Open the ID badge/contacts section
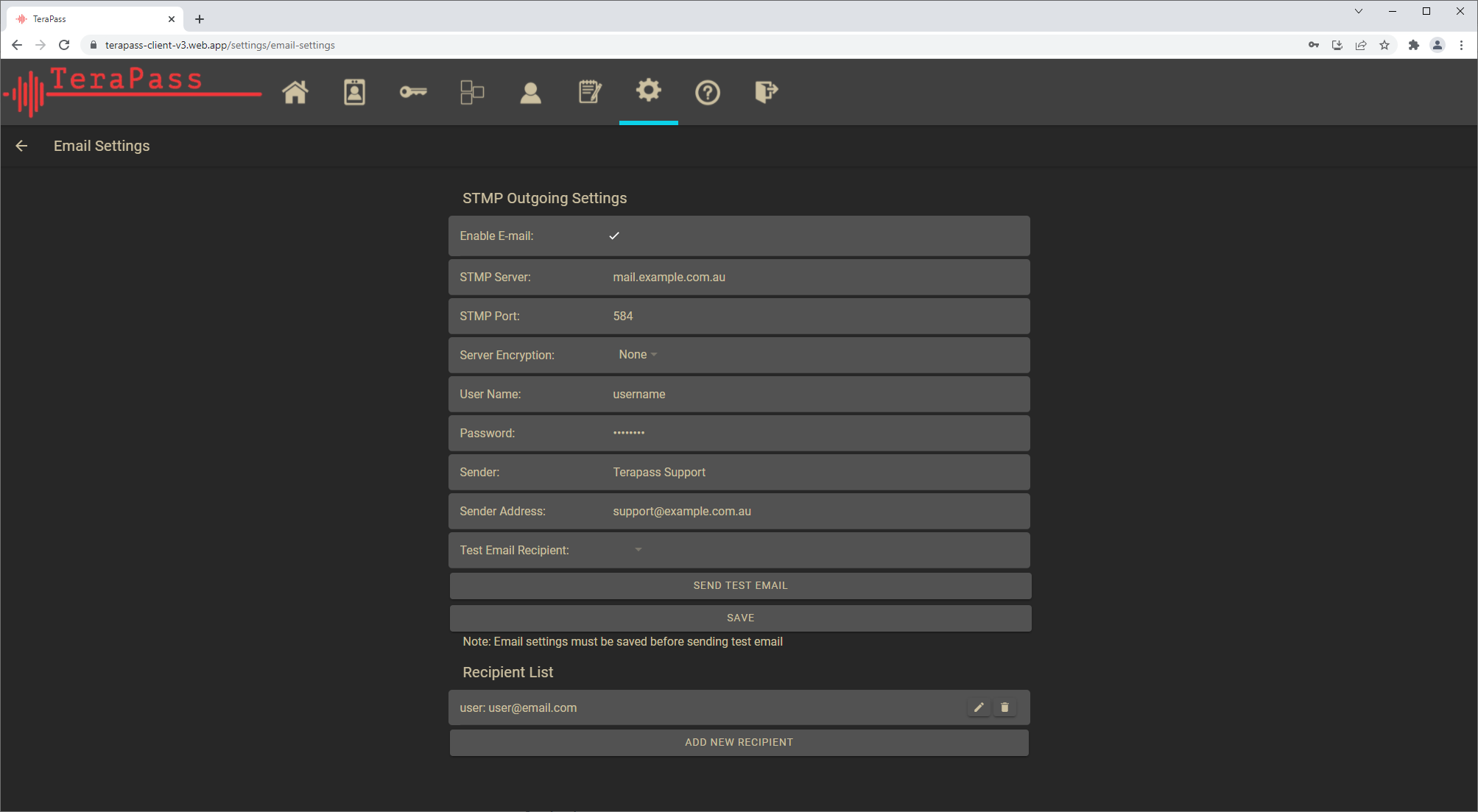The image size is (1478, 812). [x=354, y=92]
